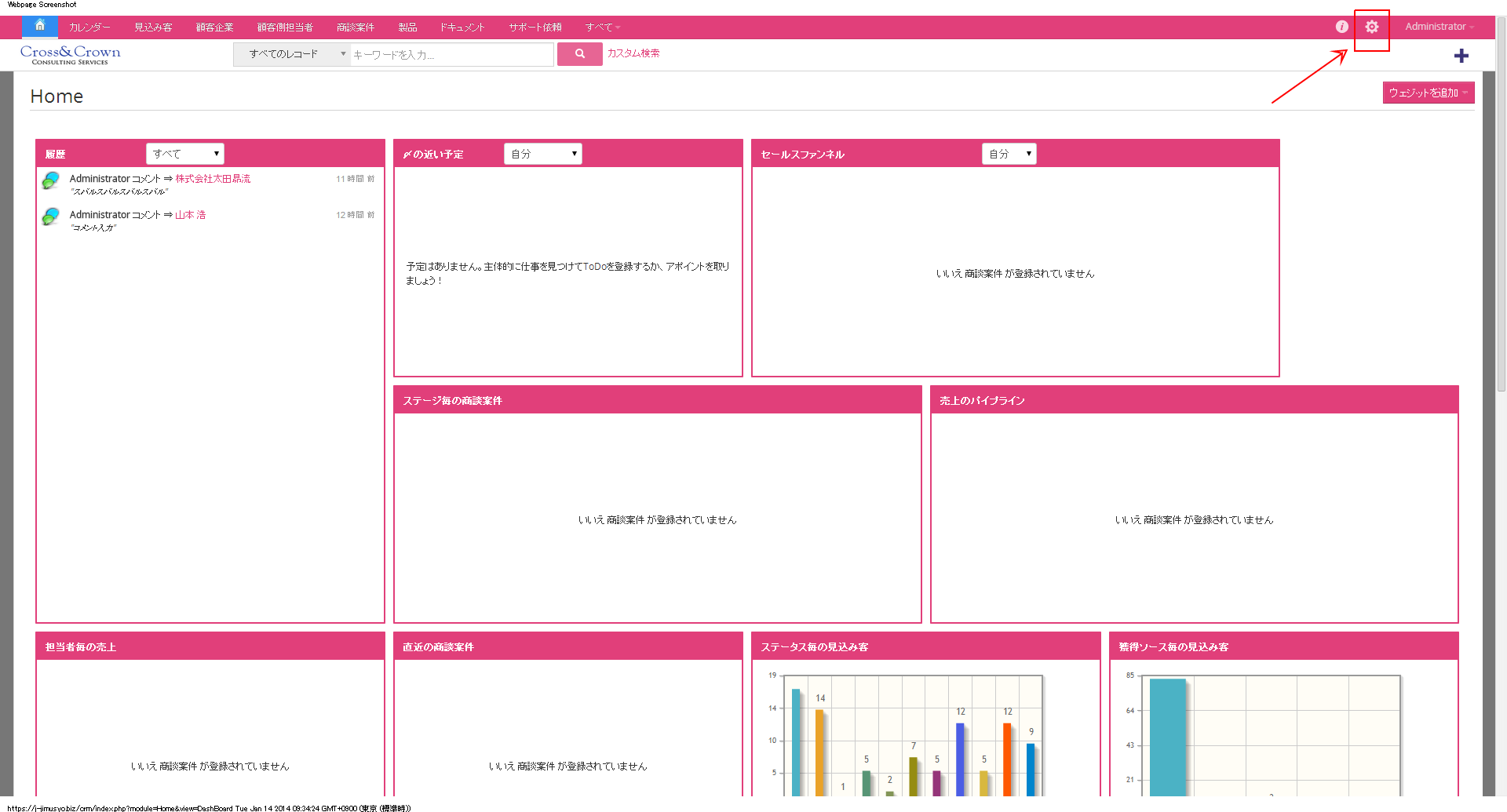Open the settings gear icon
The width and height of the screenshot is (1507, 812).
(1371, 27)
